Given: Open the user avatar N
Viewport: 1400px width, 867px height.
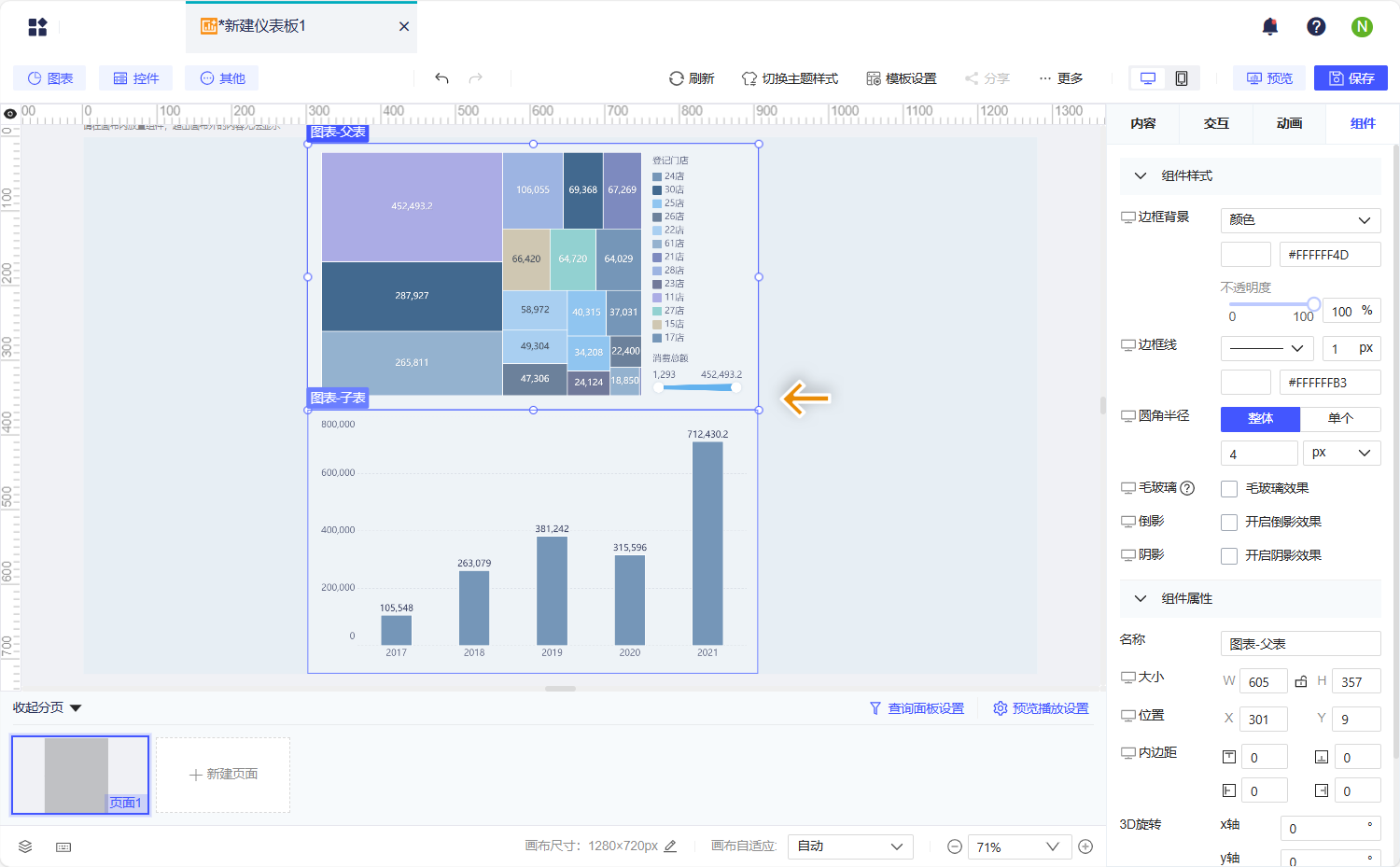Looking at the screenshot, I should click(1362, 27).
